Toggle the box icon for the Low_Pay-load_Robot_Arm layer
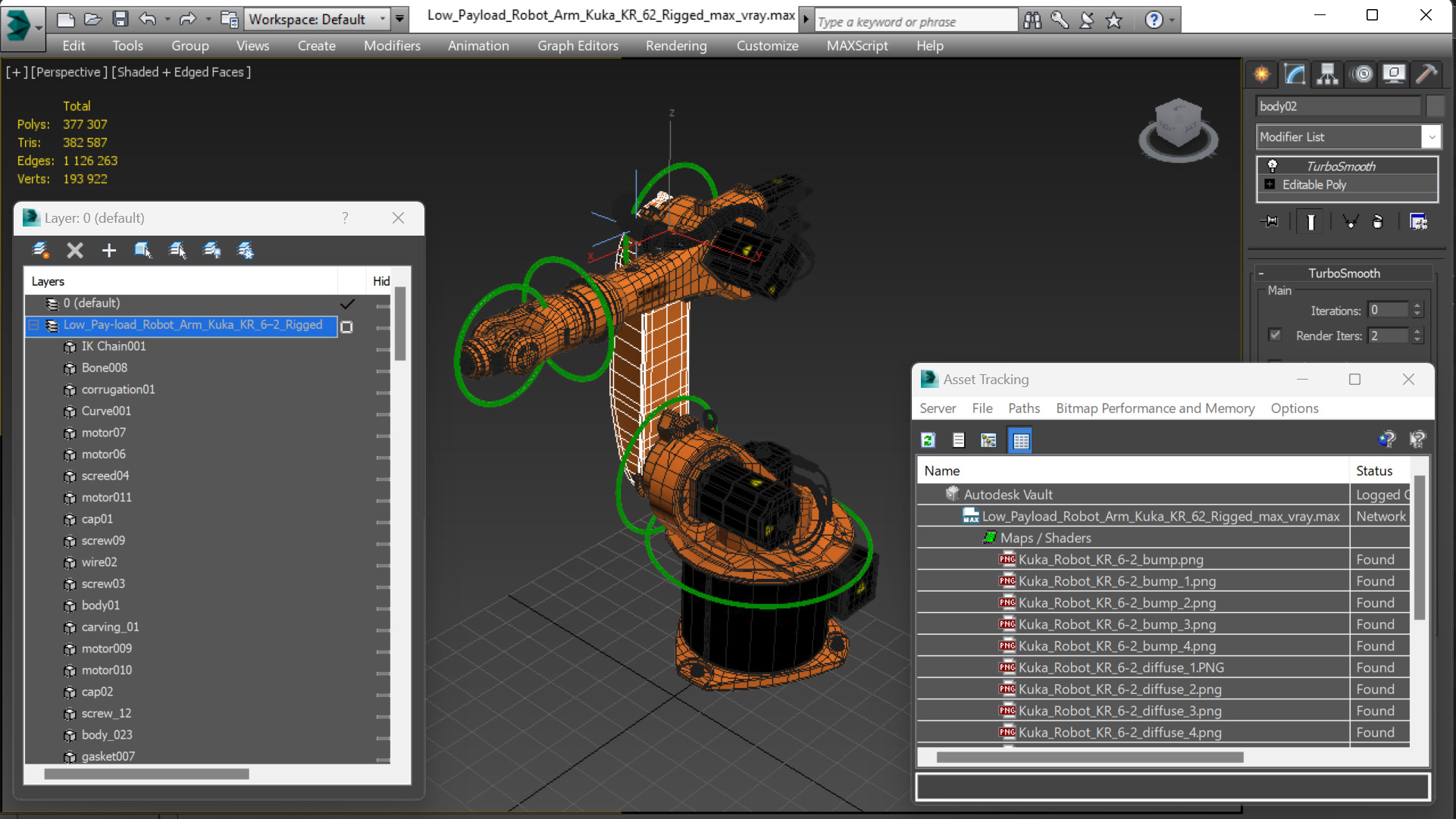Image resolution: width=1456 pixels, height=819 pixels. pyautogui.click(x=346, y=327)
